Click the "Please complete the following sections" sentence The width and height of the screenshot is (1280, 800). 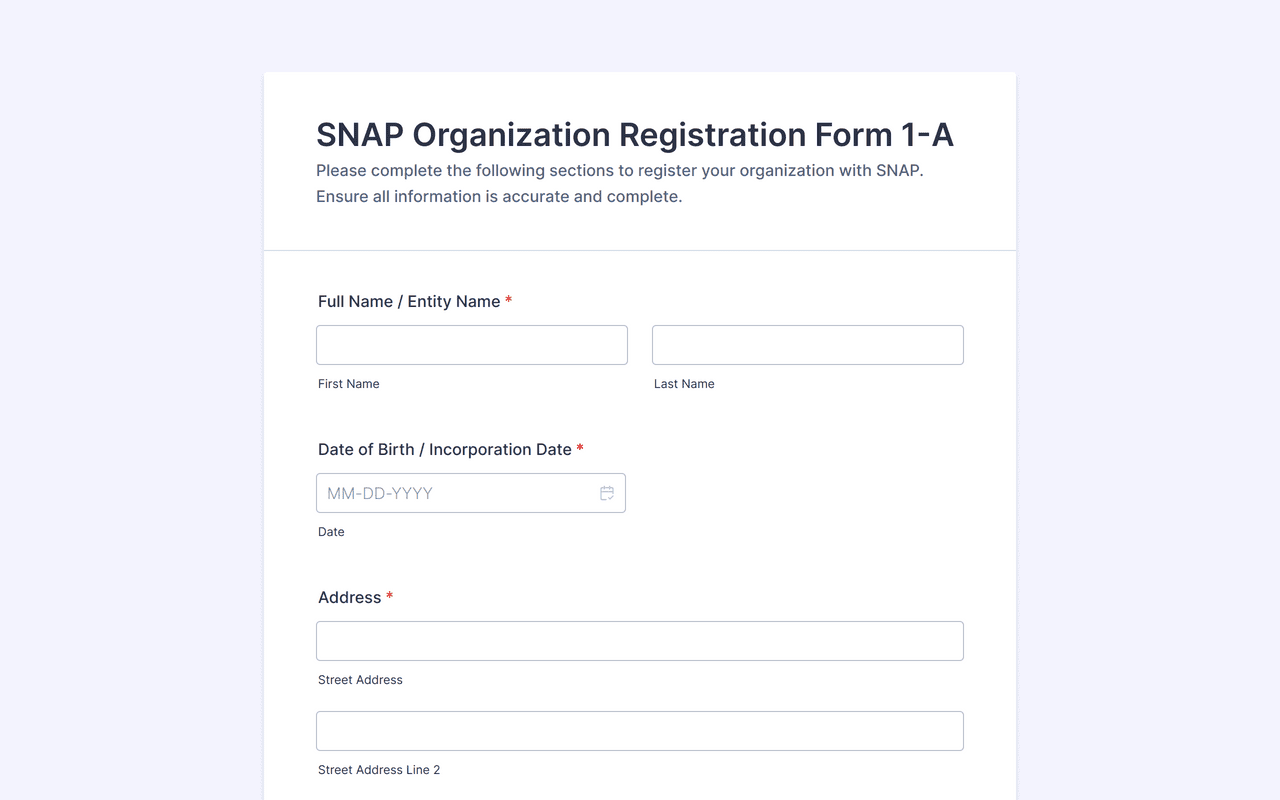(619, 170)
